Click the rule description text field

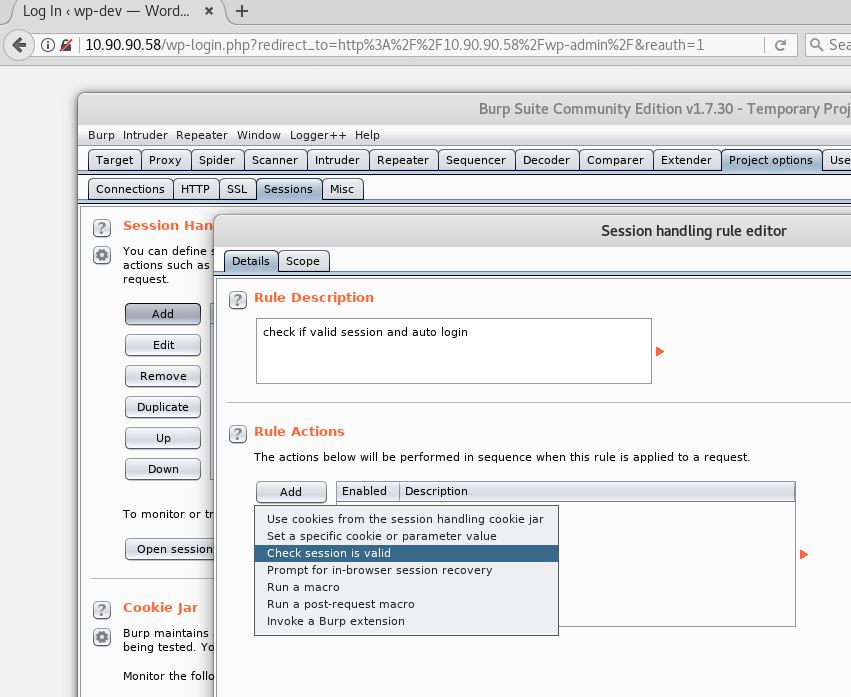coord(454,351)
